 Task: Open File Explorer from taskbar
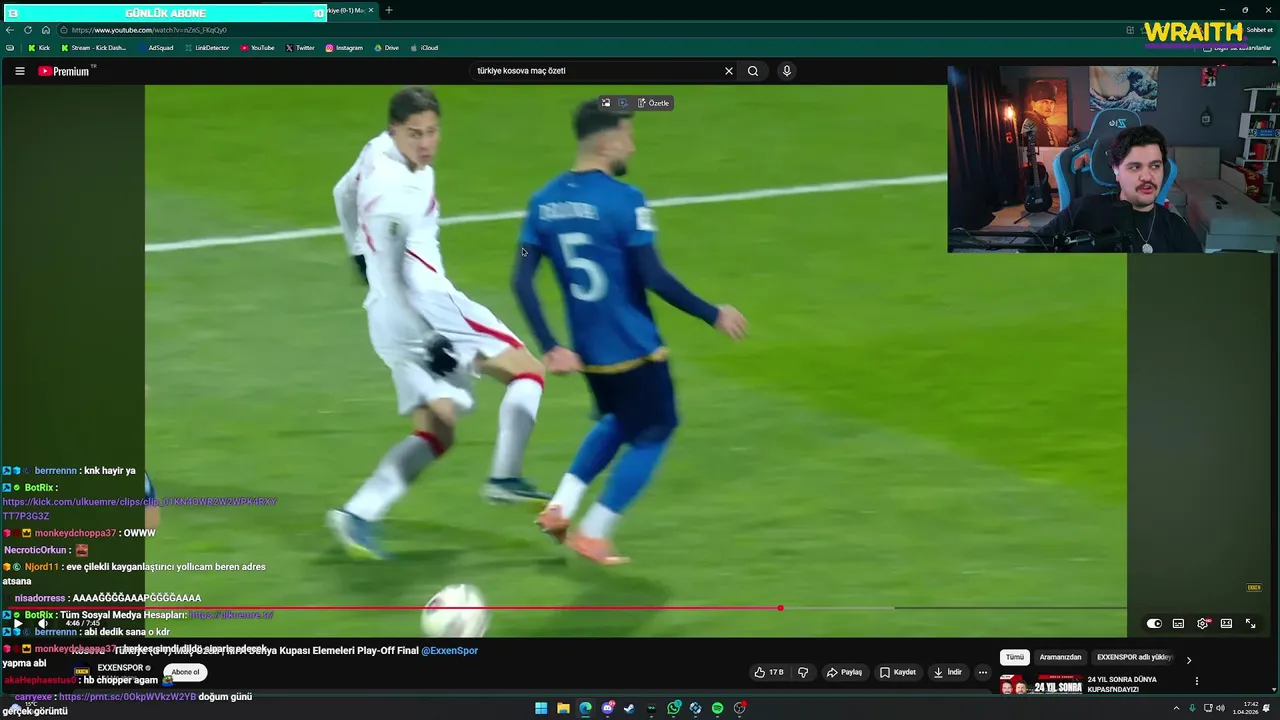tap(563, 708)
